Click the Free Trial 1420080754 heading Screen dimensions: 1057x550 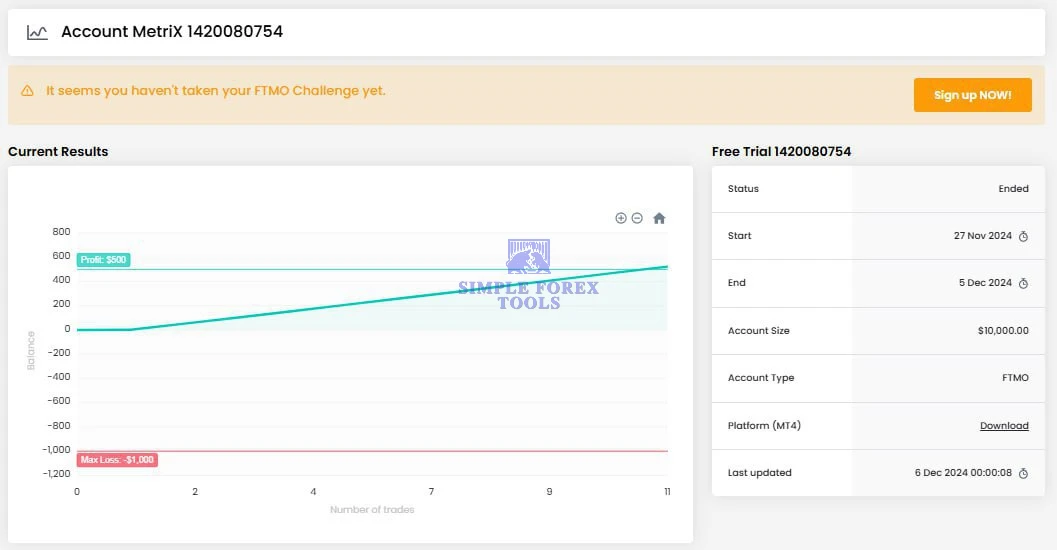click(781, 152)
